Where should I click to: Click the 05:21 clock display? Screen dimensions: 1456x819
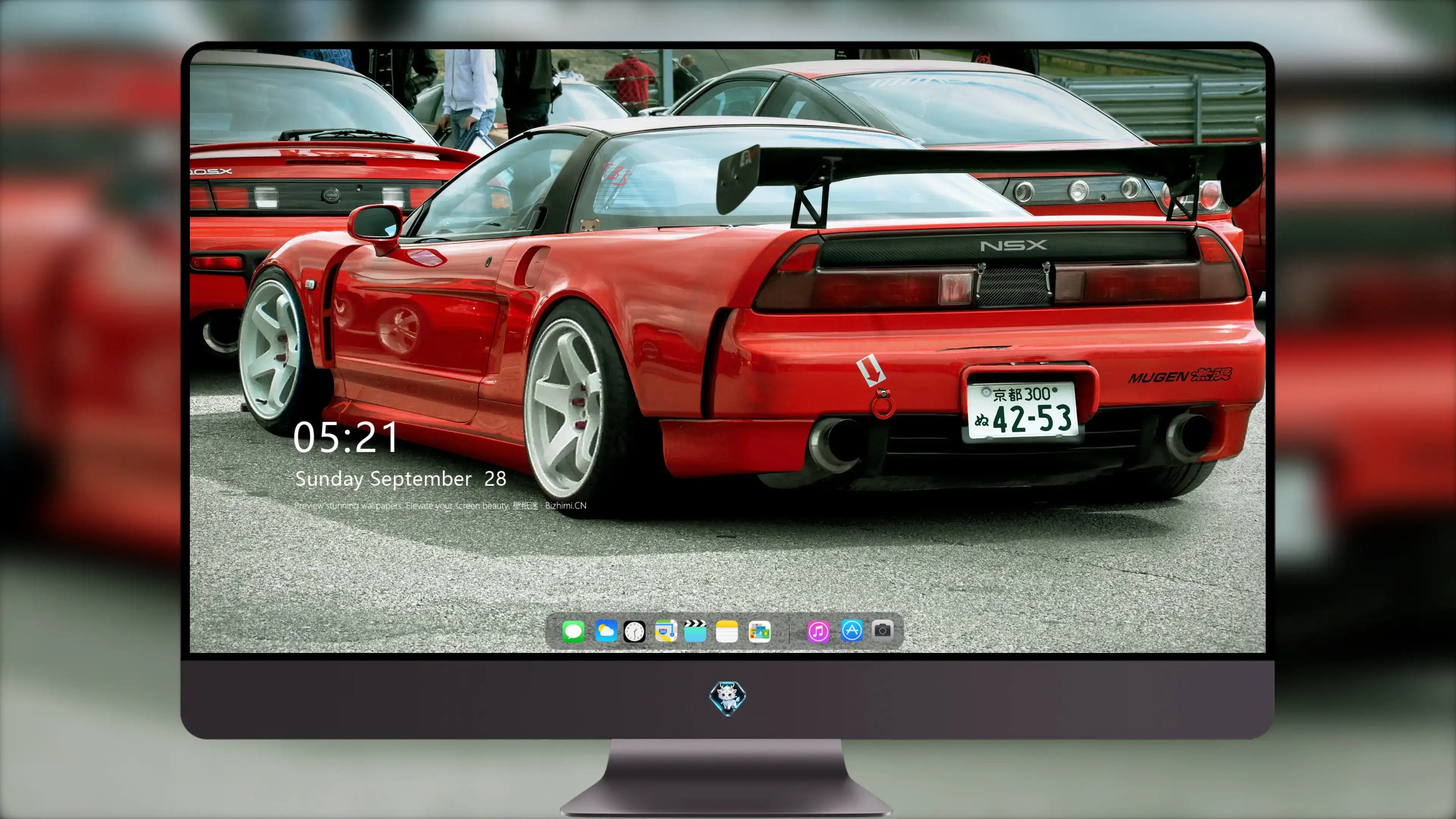(345, 437)
